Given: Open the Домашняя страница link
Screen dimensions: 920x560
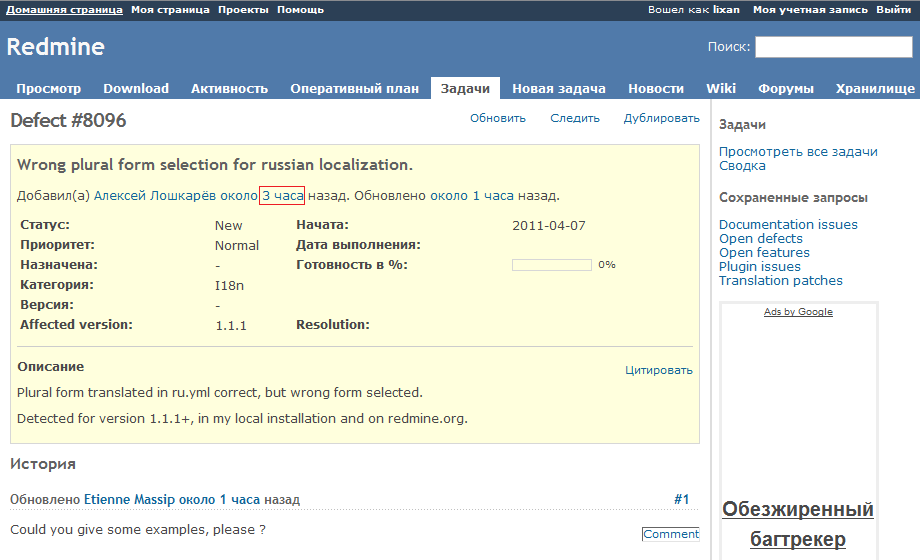Looking at the screenshot, I should pyautogui.click(x=65, y=10).
